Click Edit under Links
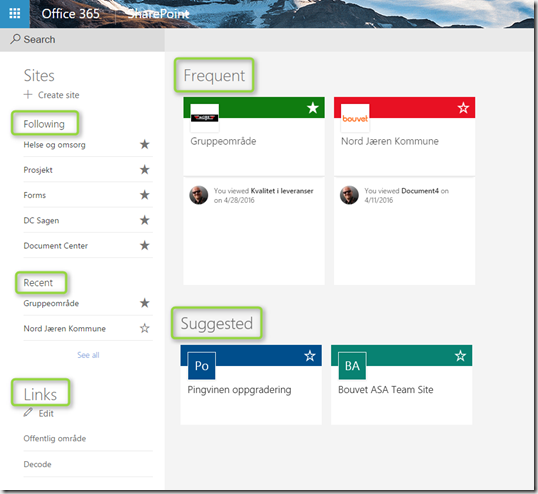538x494 pixels. click(x=46, y=413)
